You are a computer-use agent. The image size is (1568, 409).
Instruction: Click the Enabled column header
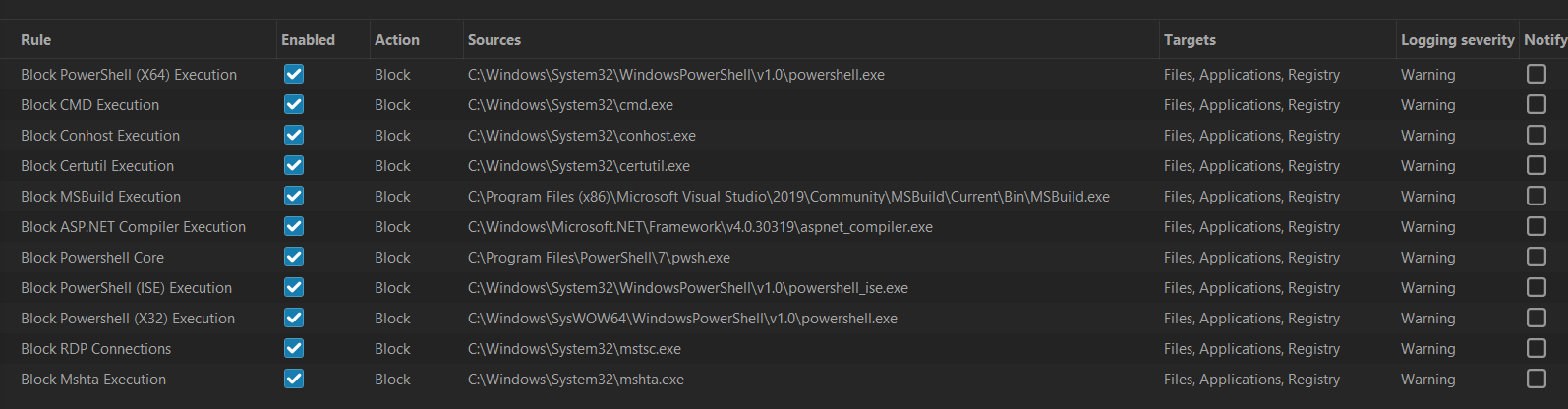tap(308, 40)
